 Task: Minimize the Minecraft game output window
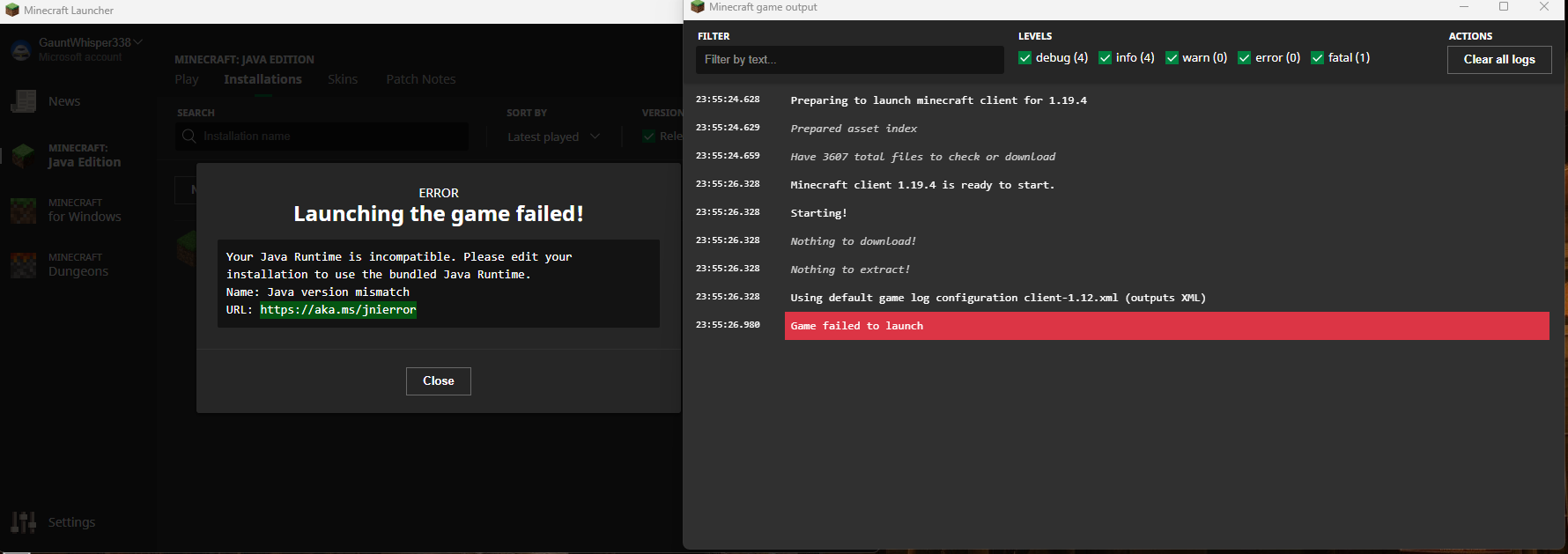(1464, 7)
